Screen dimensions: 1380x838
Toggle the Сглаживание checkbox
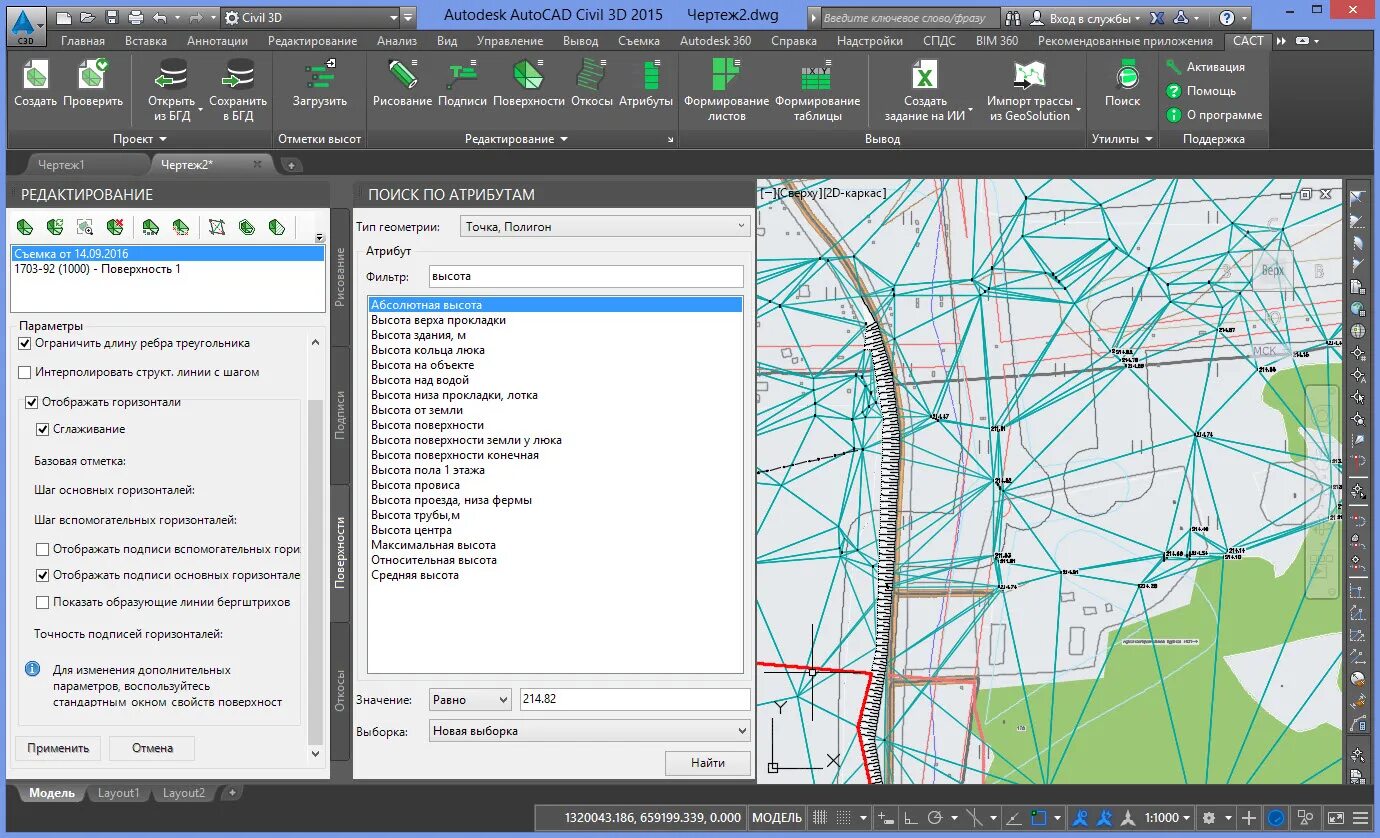42,429
